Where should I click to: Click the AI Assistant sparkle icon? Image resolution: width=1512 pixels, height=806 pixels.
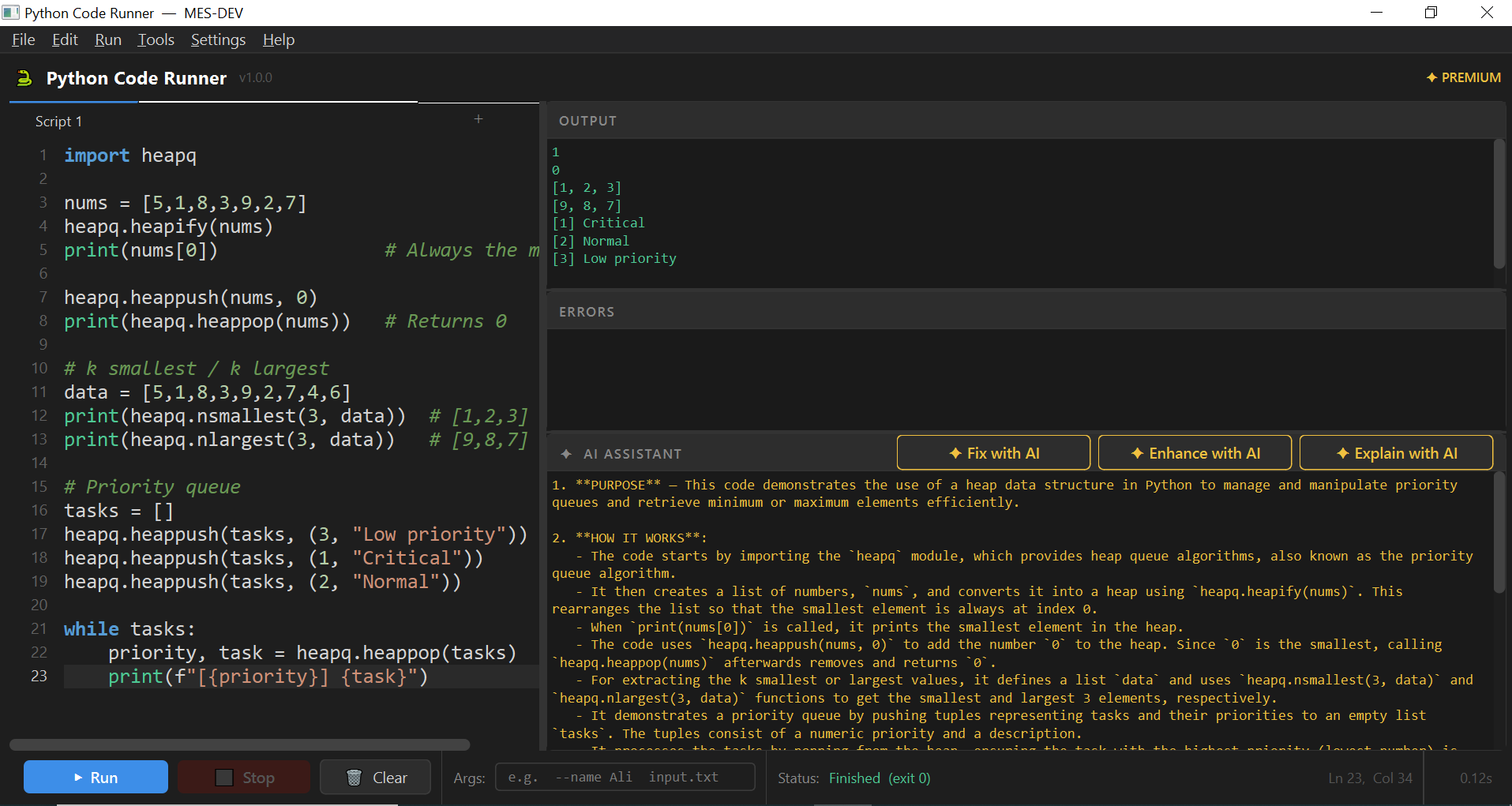566,454
